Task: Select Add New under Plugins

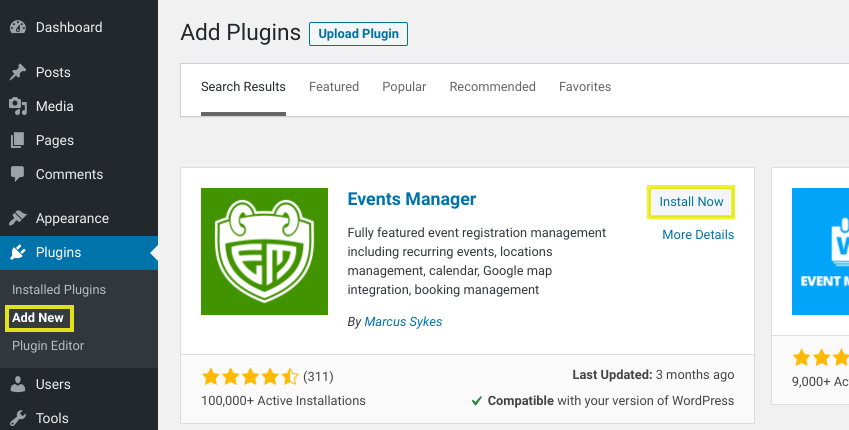Action: 38,318
